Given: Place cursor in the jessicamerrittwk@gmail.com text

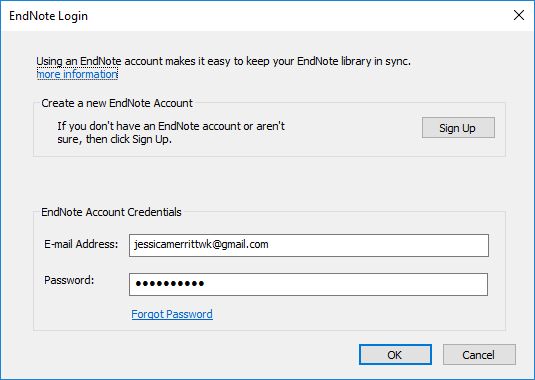Looking at the screenshot, I should point(201,244).
